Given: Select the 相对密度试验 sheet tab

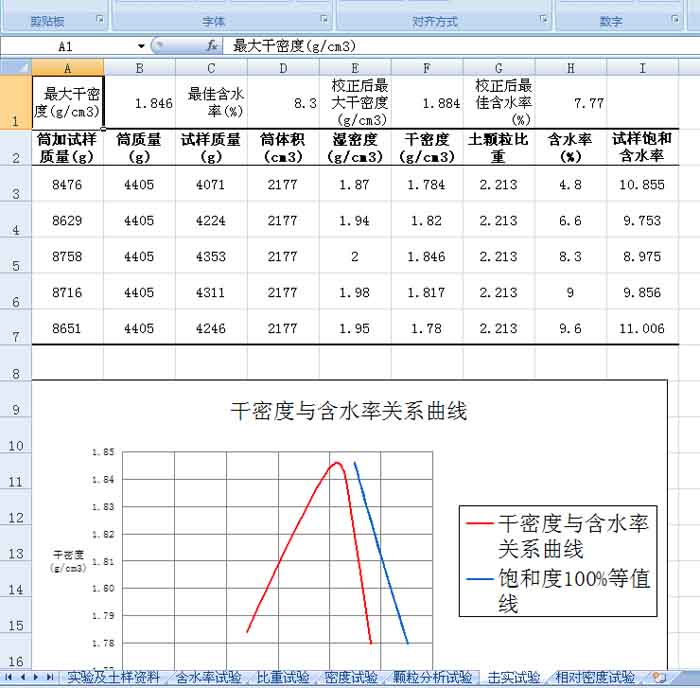Looking at the screenshot, I should point(595,678).
